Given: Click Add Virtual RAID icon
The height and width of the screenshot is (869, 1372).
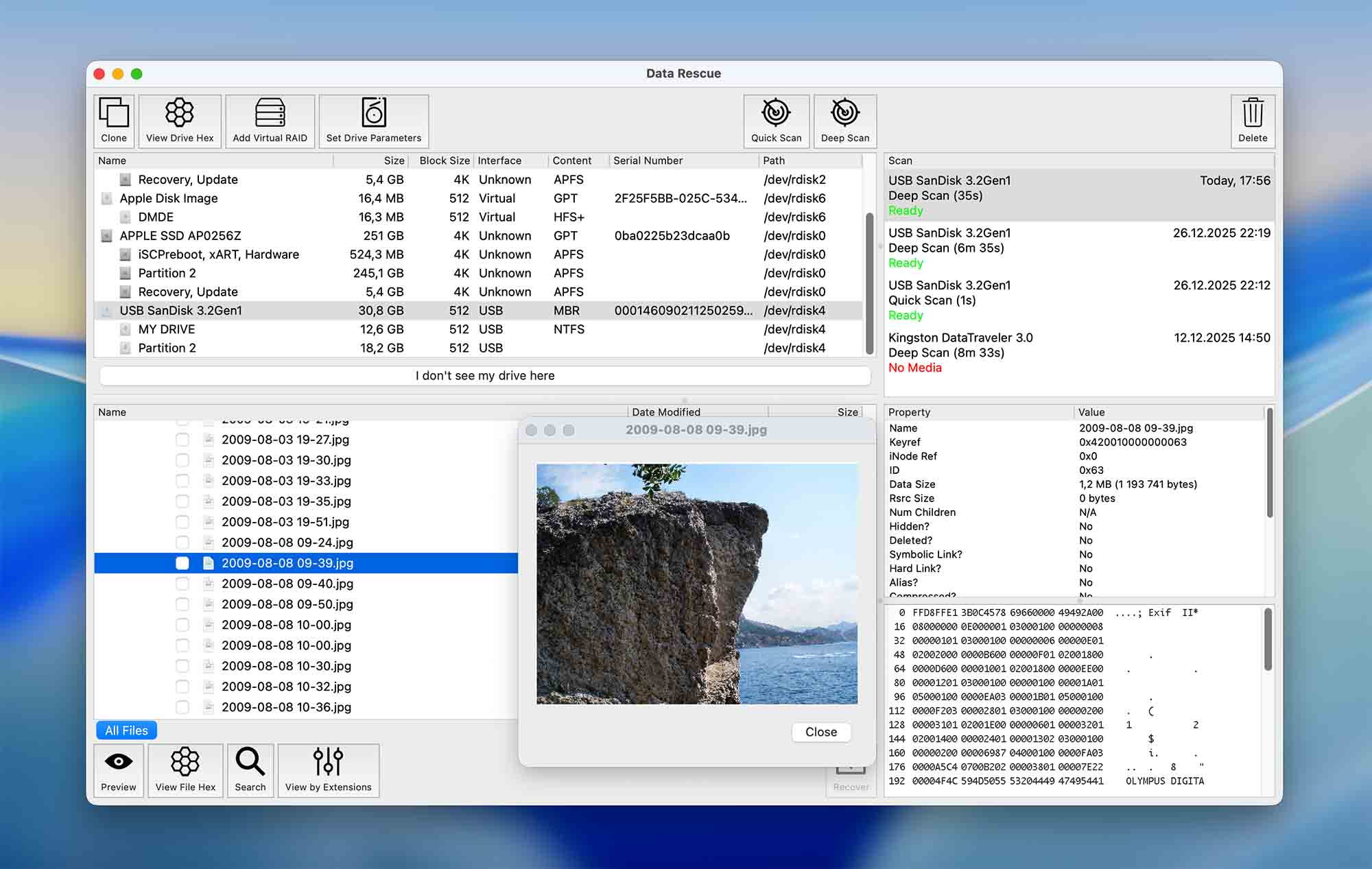Looking at the screenshot, I should (x=270, y=121).
